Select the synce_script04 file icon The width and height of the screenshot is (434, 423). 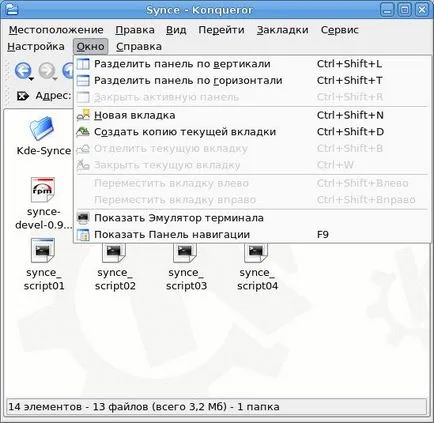[256, 253]
